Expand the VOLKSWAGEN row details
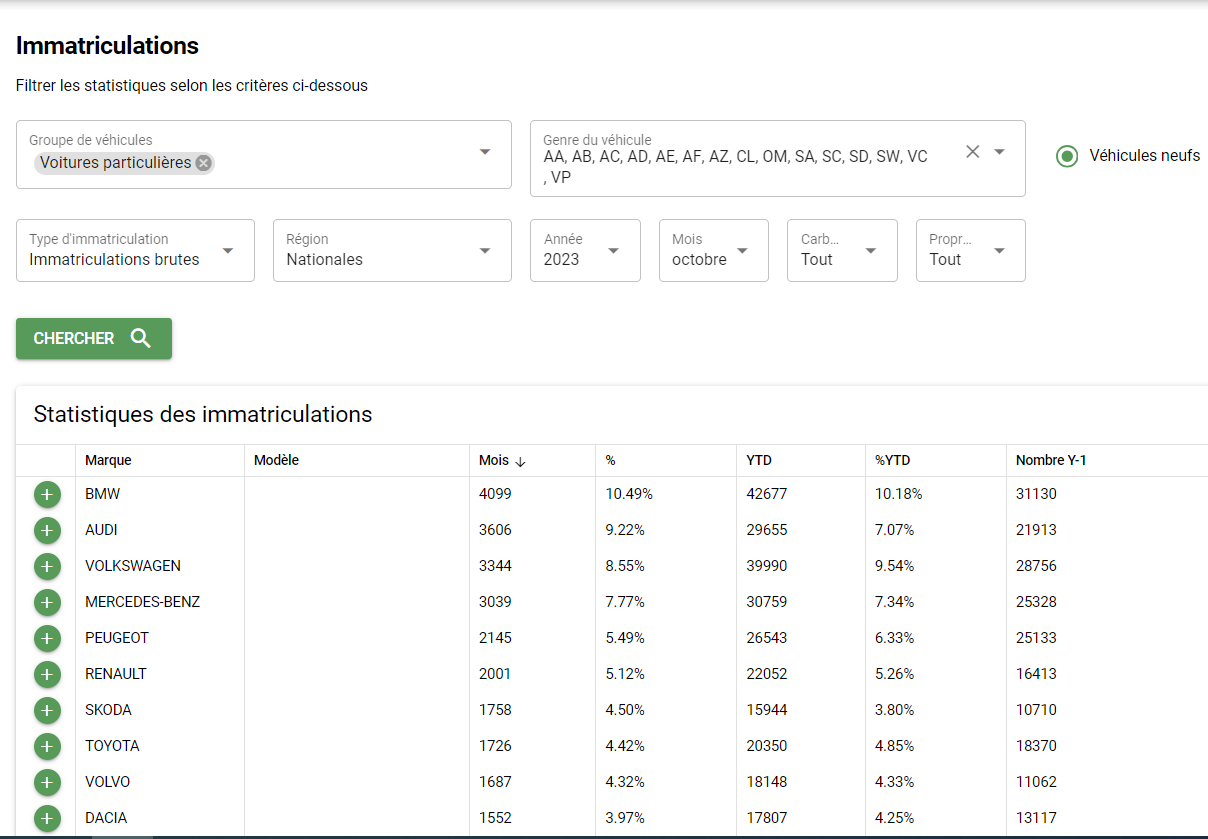The image size is (1208, 839). (x=47, y=567)
